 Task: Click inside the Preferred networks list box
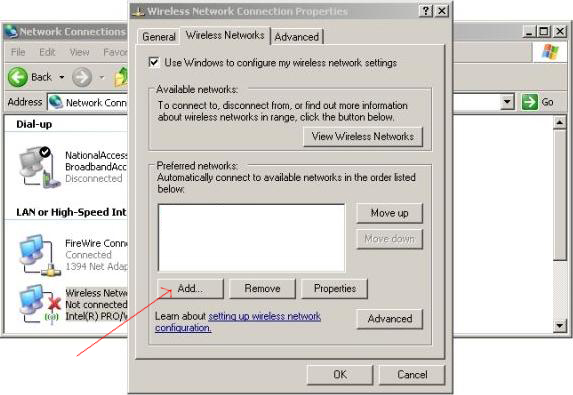click(x=251, y=238)
